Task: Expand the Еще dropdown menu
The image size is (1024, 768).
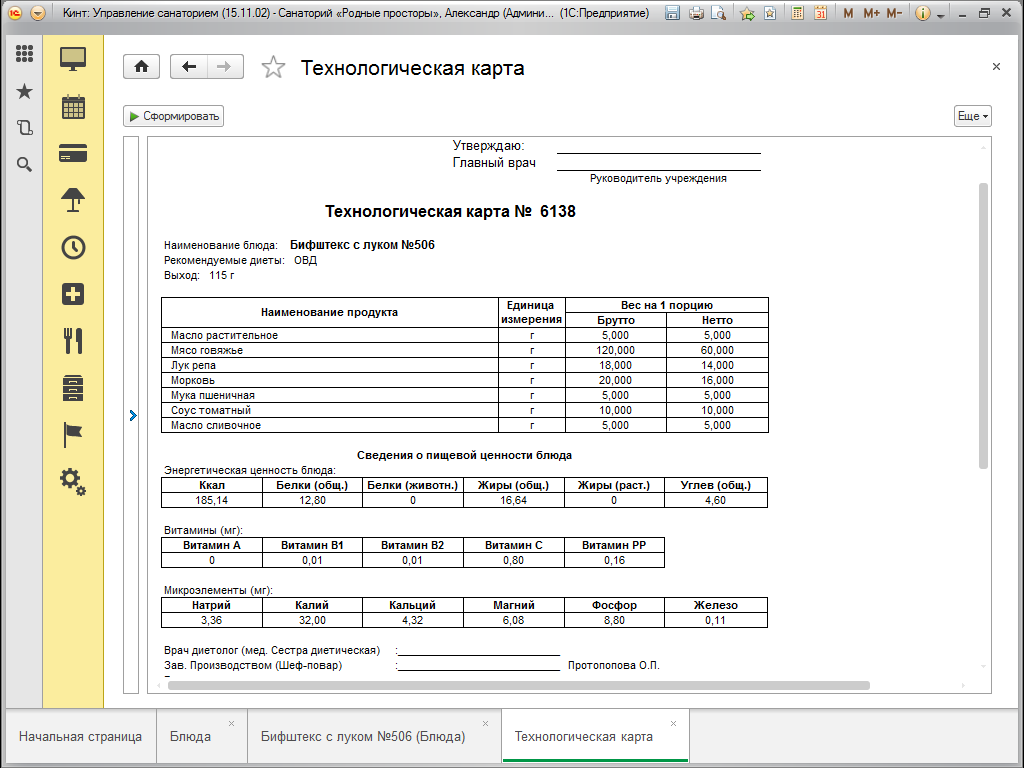Action: pos(972,116)
